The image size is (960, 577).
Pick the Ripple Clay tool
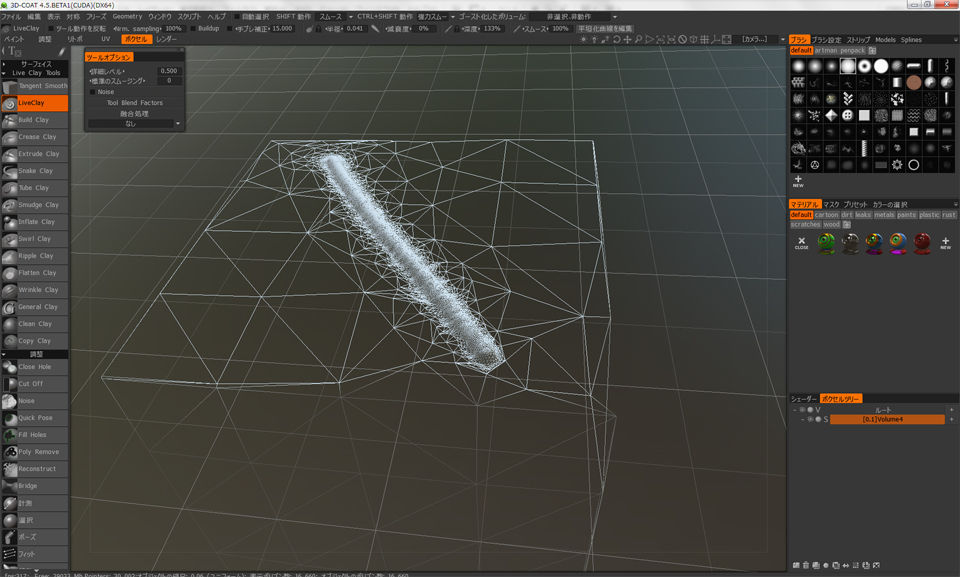tap(35, 256)
